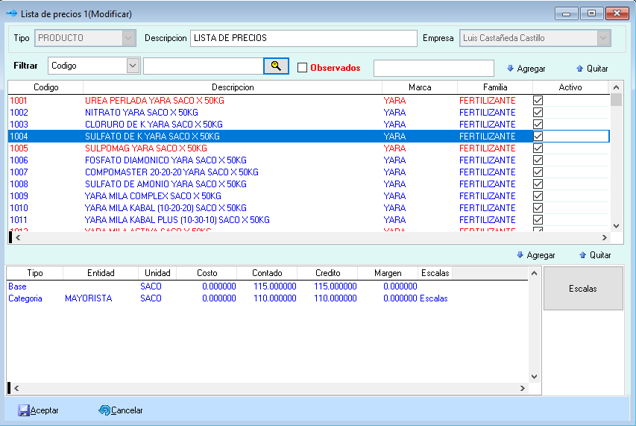The image size is (636, 426).
Task: Click the product list vertical scrollbar
Action: [616, 160]
